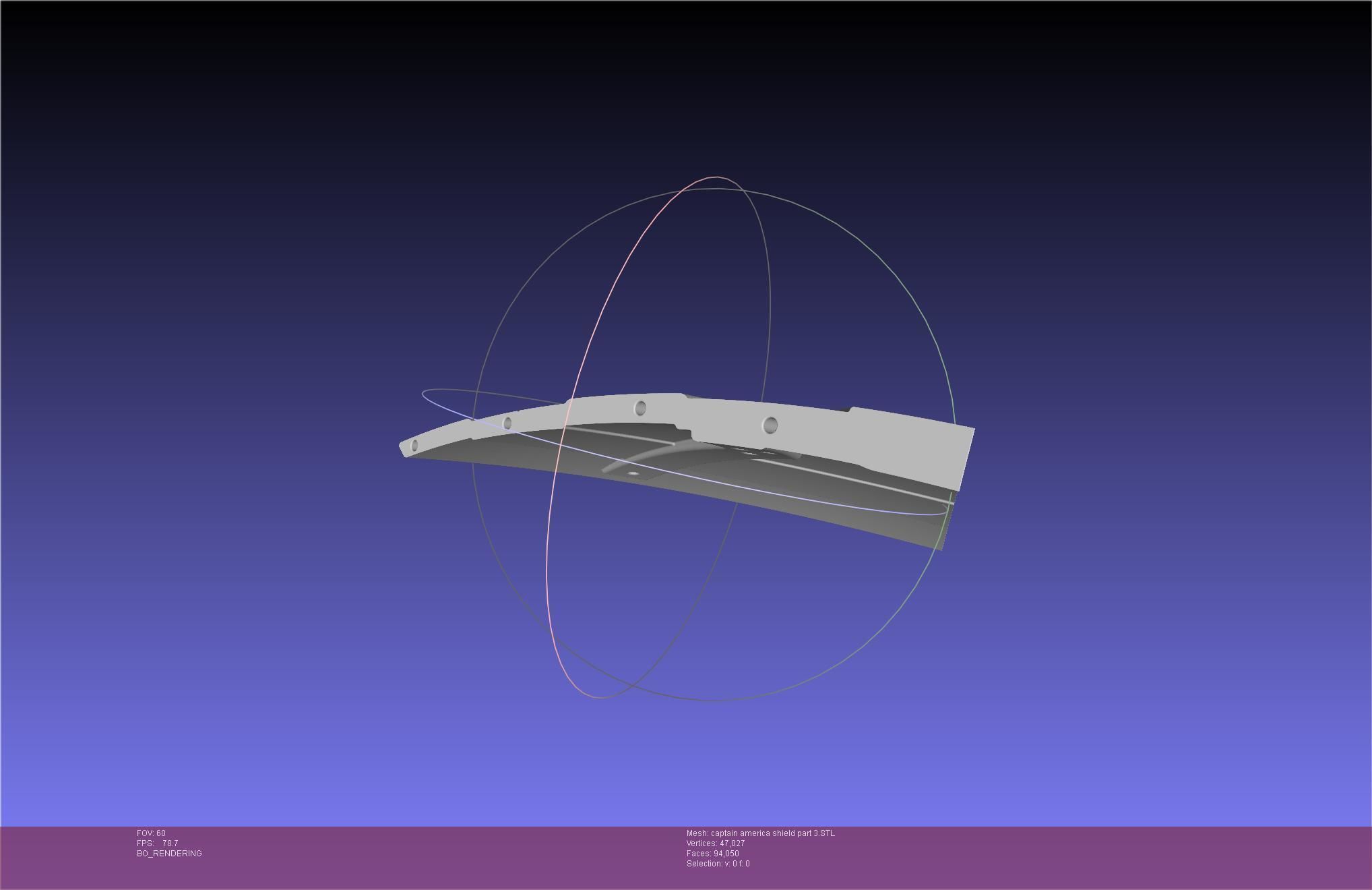The width and height of the screenshot is (1372, 890).
Task: Click the curved rib on the shield underside
Action: tap(647, 453)
